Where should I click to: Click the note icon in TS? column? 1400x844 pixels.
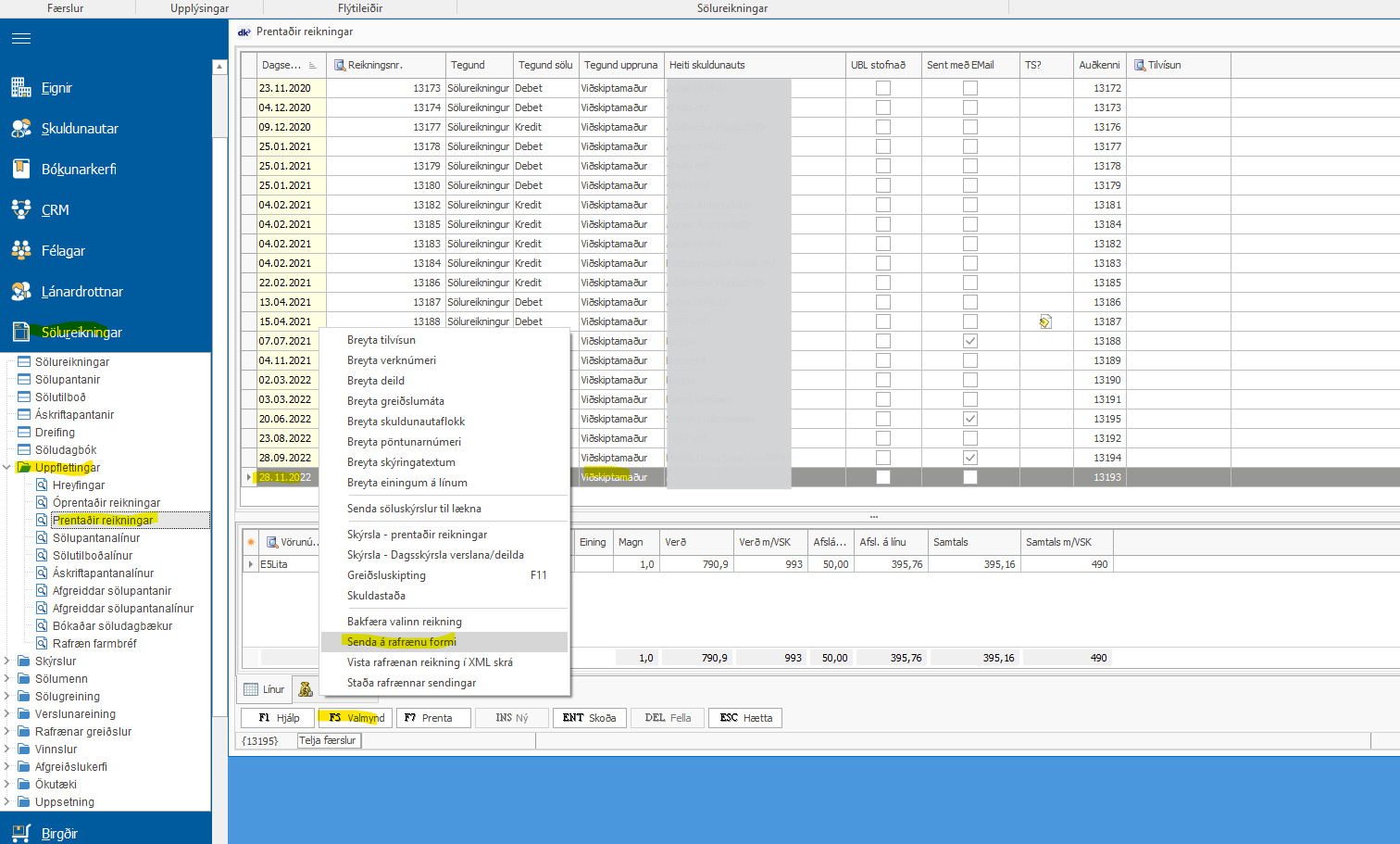(x=1045, y=321)
